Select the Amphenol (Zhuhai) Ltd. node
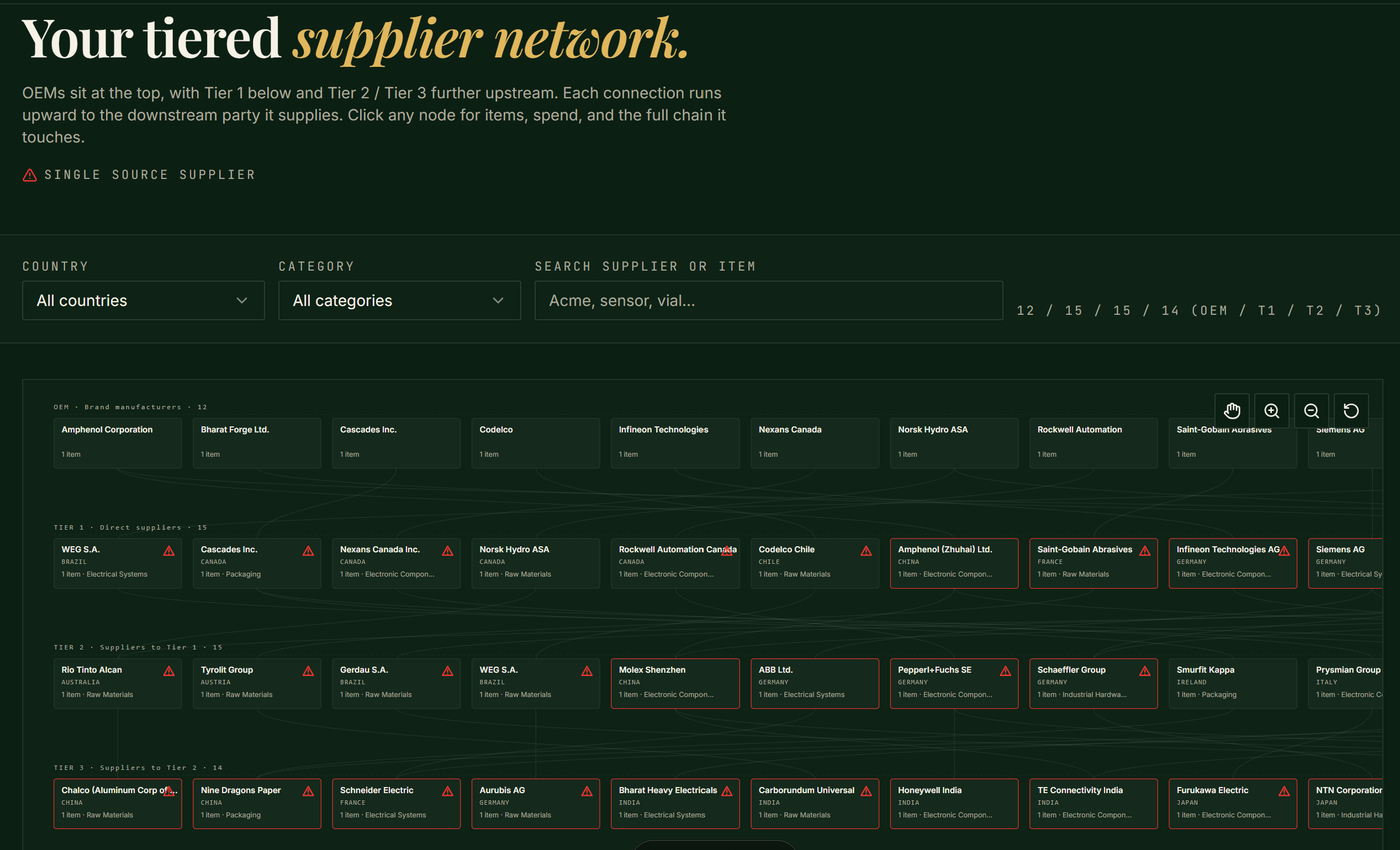 coord(954,563)
